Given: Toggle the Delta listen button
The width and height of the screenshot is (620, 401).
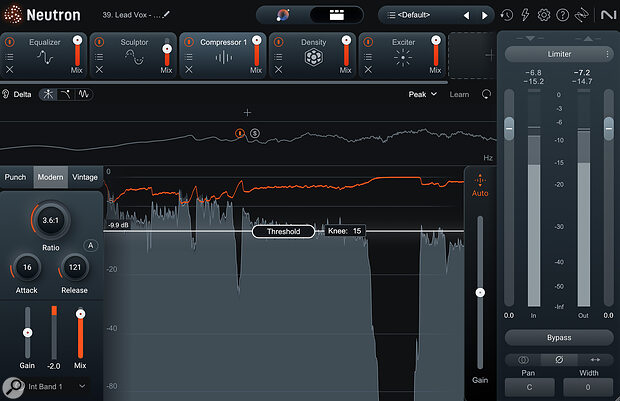Looking at the screenshot, I should coord(17,94).
